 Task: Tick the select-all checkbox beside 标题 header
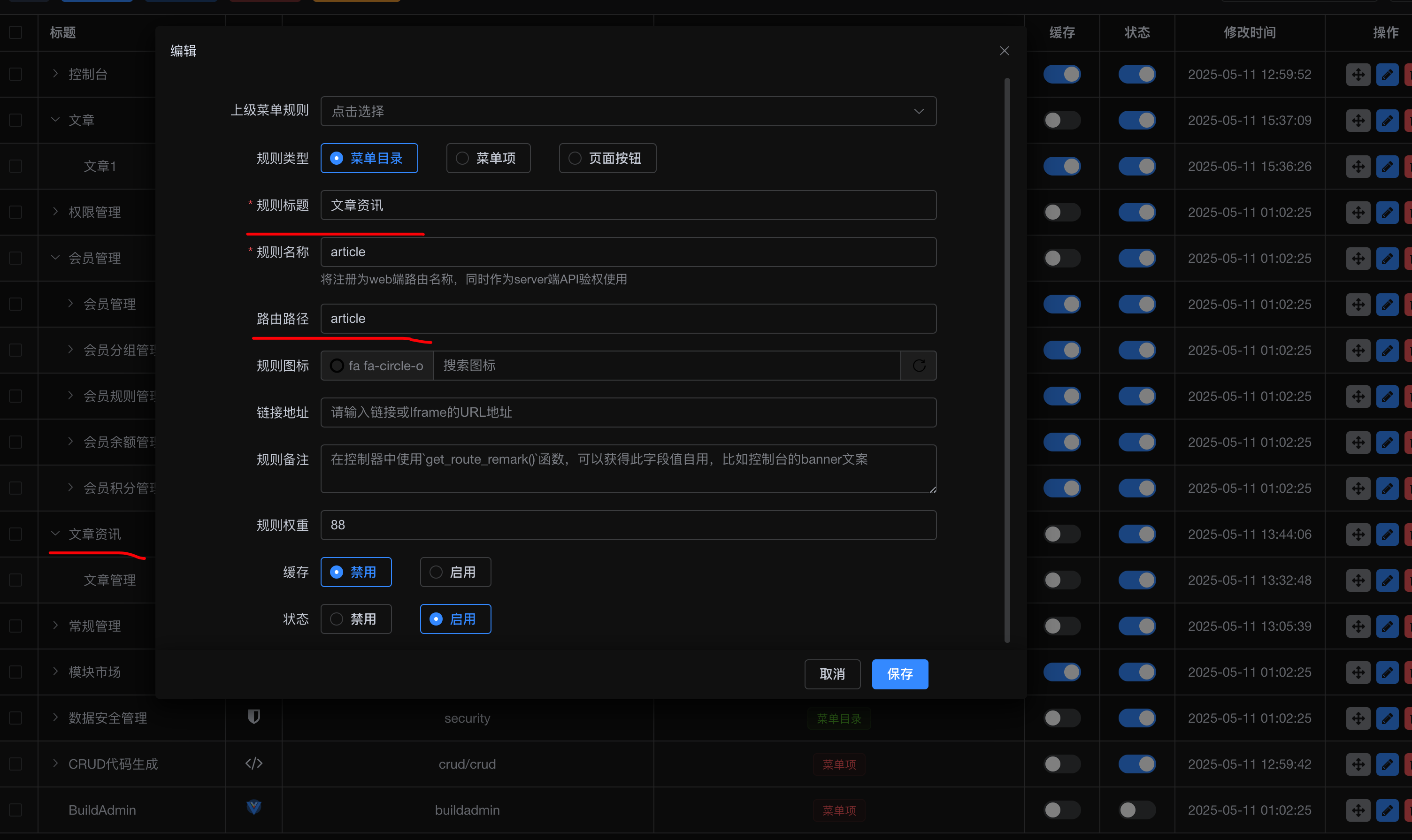16,32
